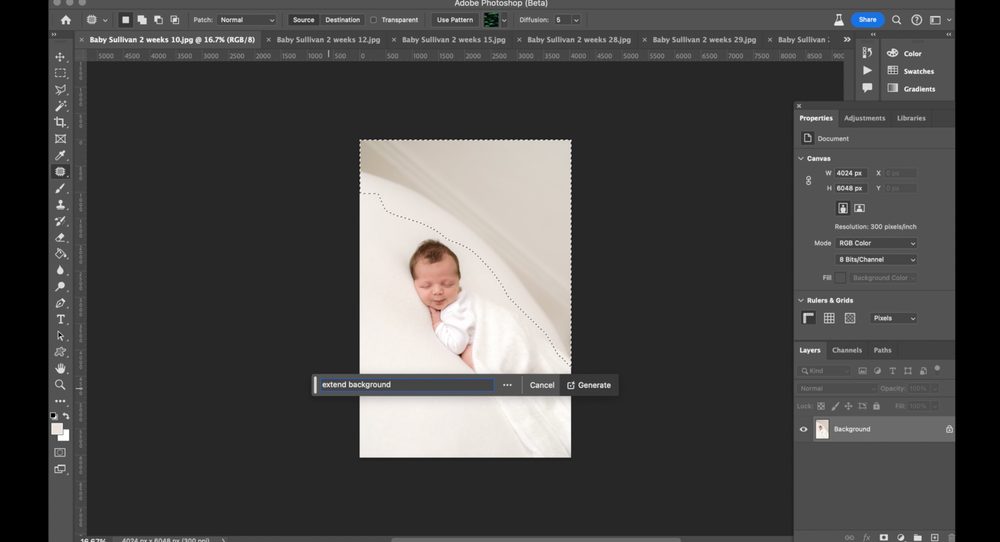The image size is (1000, 542).
Task: Select the Move tool
Action: pyautogui.click(x=60, y=57)
